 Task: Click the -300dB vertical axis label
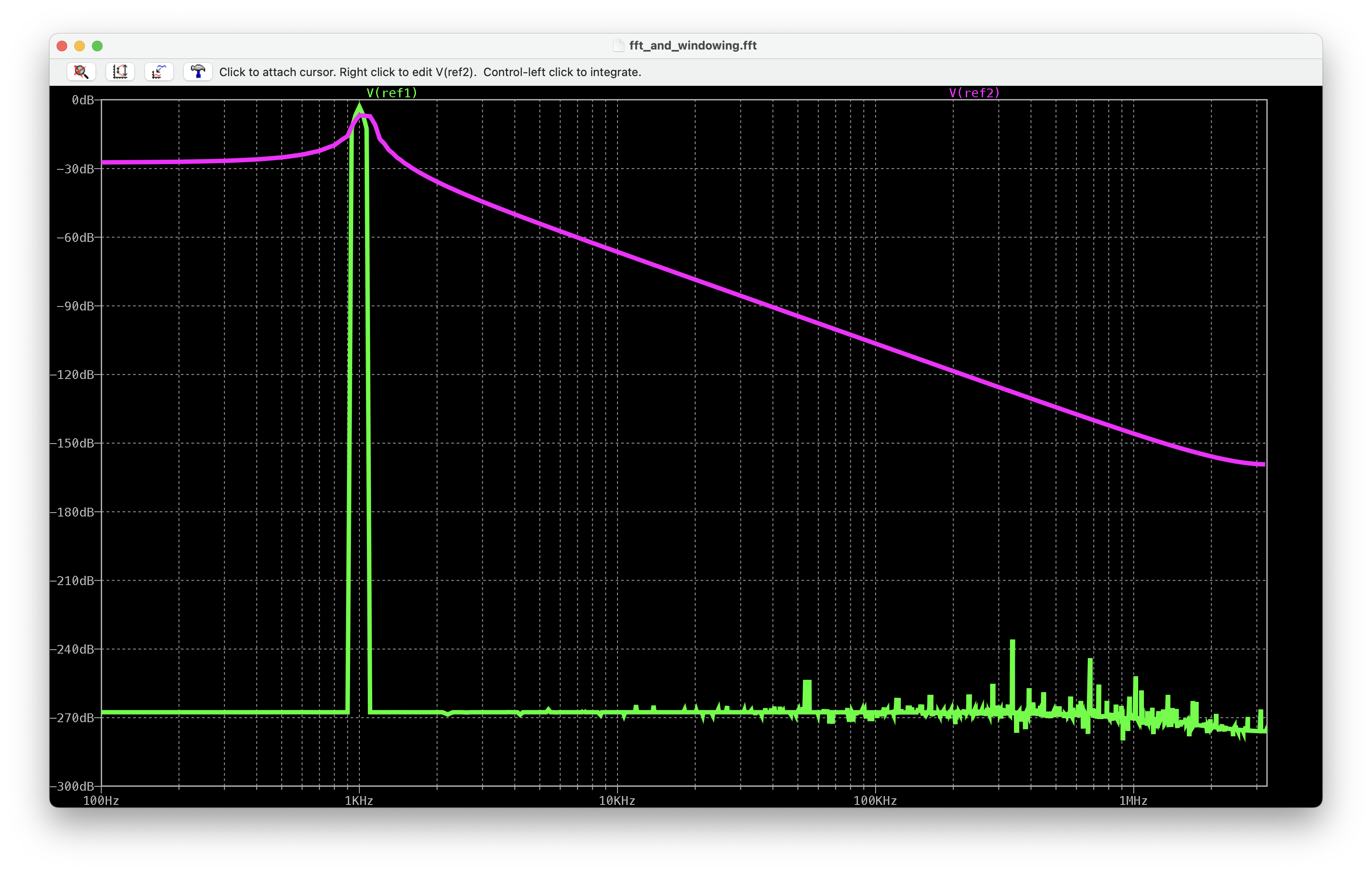click(72, 786)
